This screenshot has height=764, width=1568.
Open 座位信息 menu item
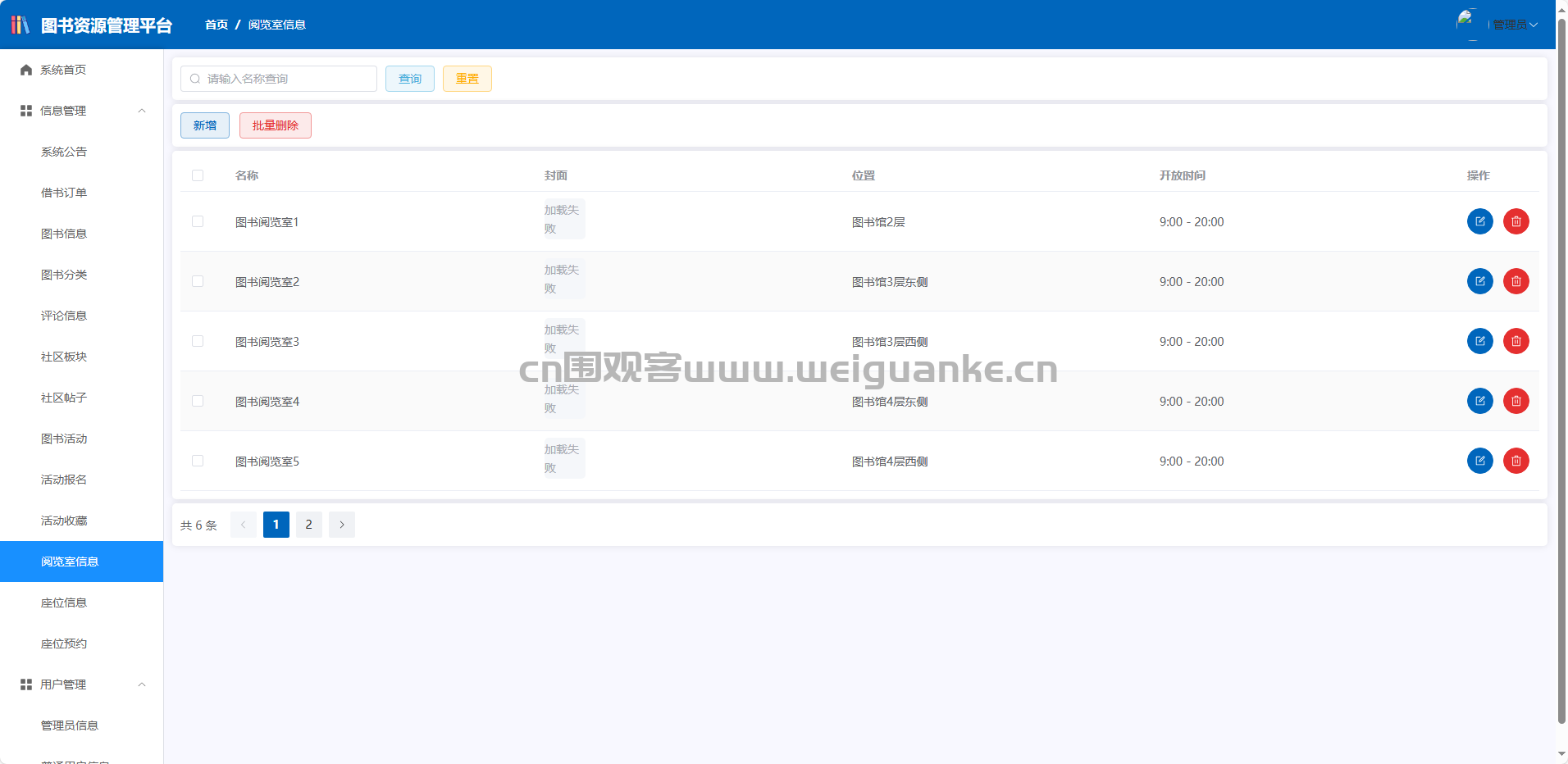pos(82,603)
